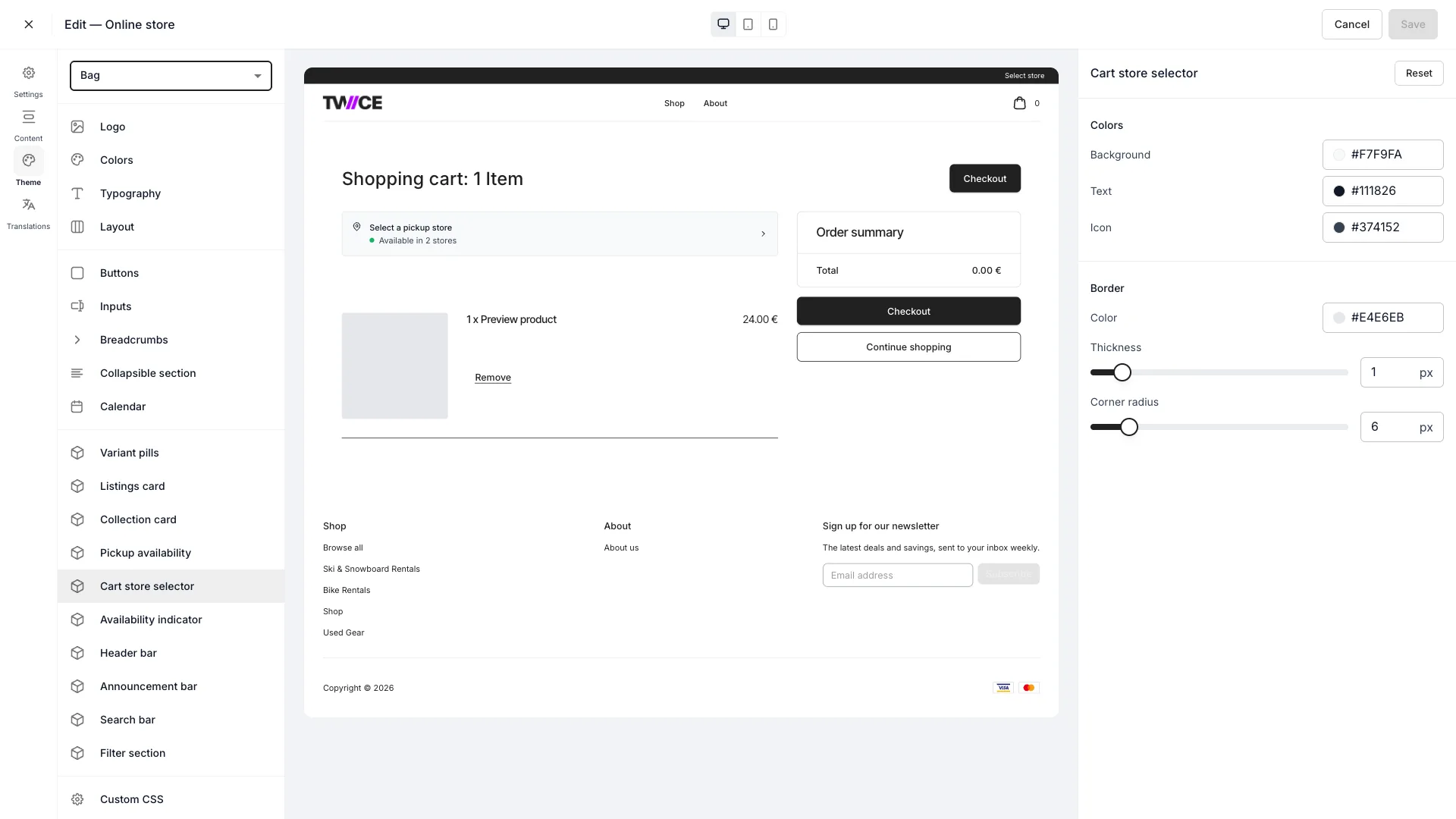Open Calendar styling options
This screenshot has width=1456, height=819.
tap(171, 406)
